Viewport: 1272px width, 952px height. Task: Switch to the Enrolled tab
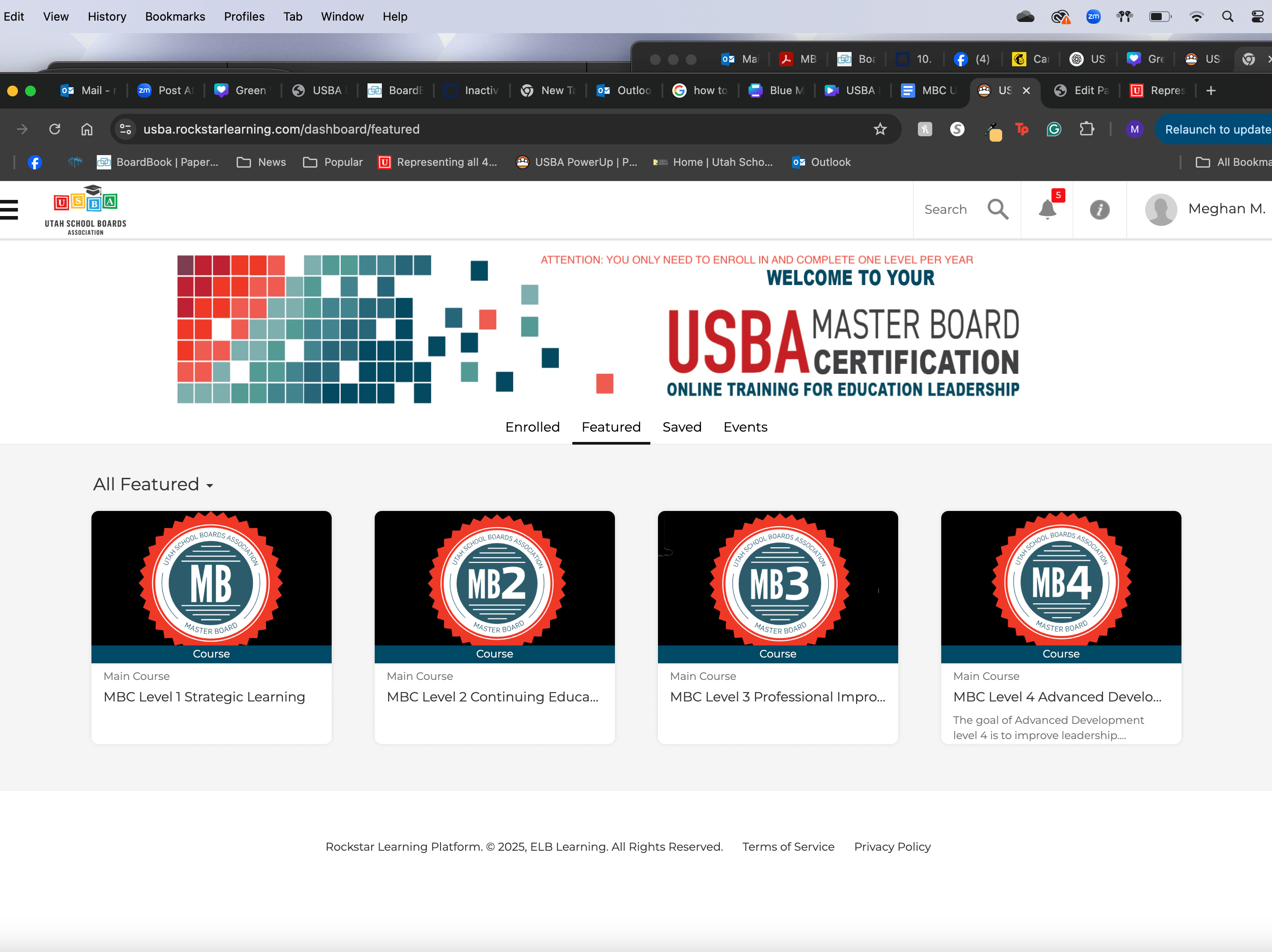tap(532, 427)
